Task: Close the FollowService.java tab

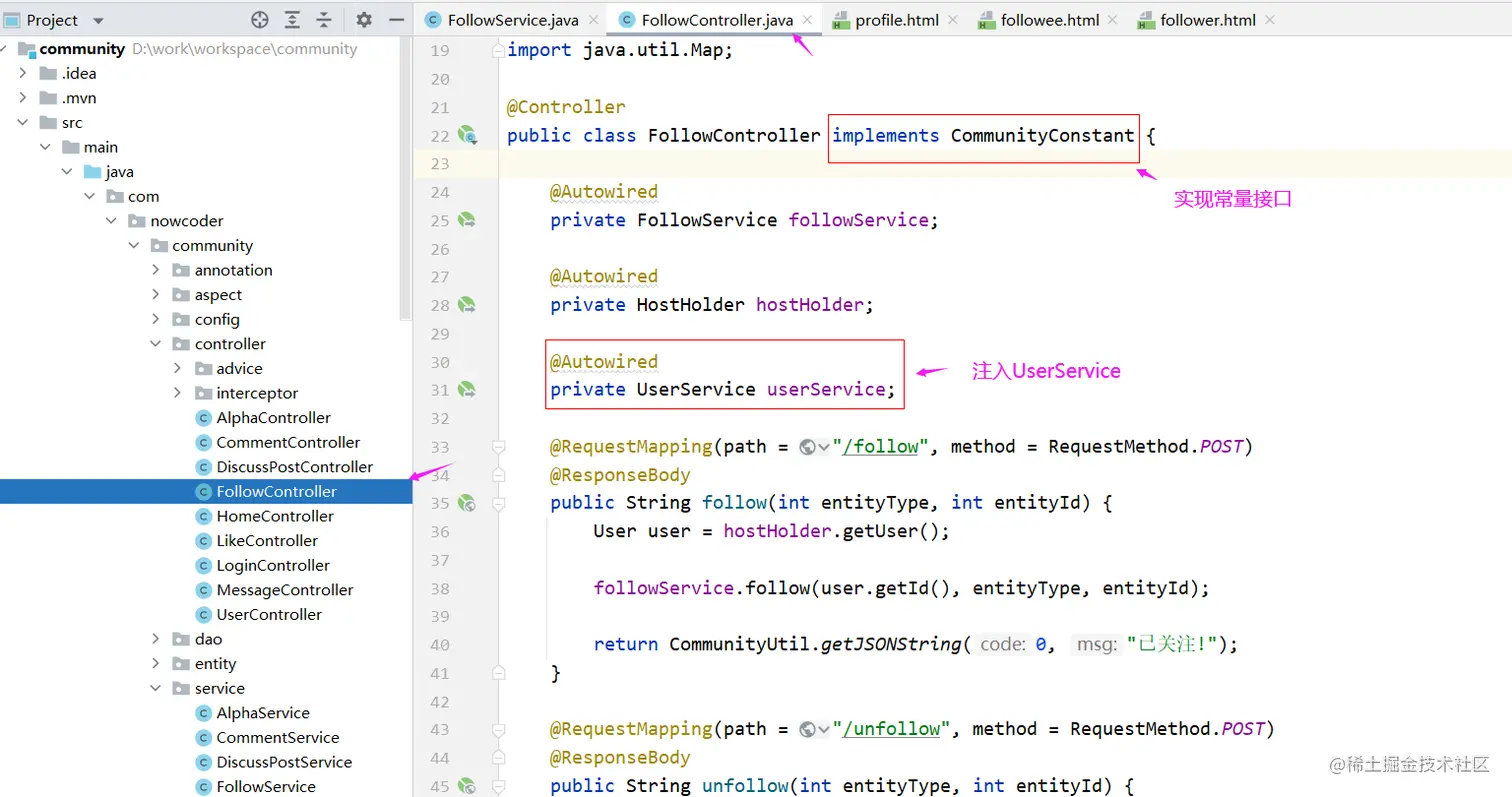Action: coord(593,20)
